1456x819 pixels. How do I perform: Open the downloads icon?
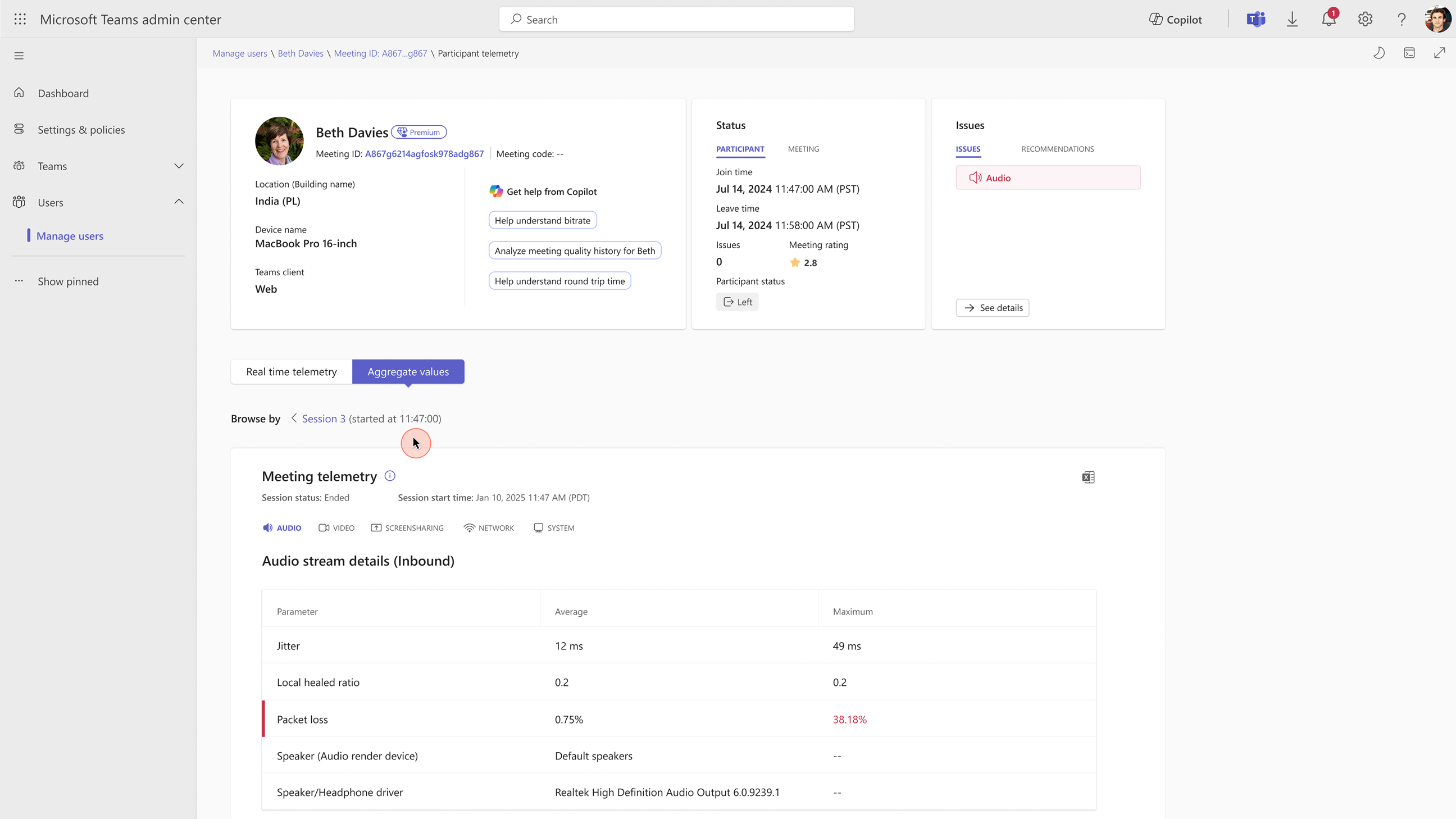[x=1293, y=19]
